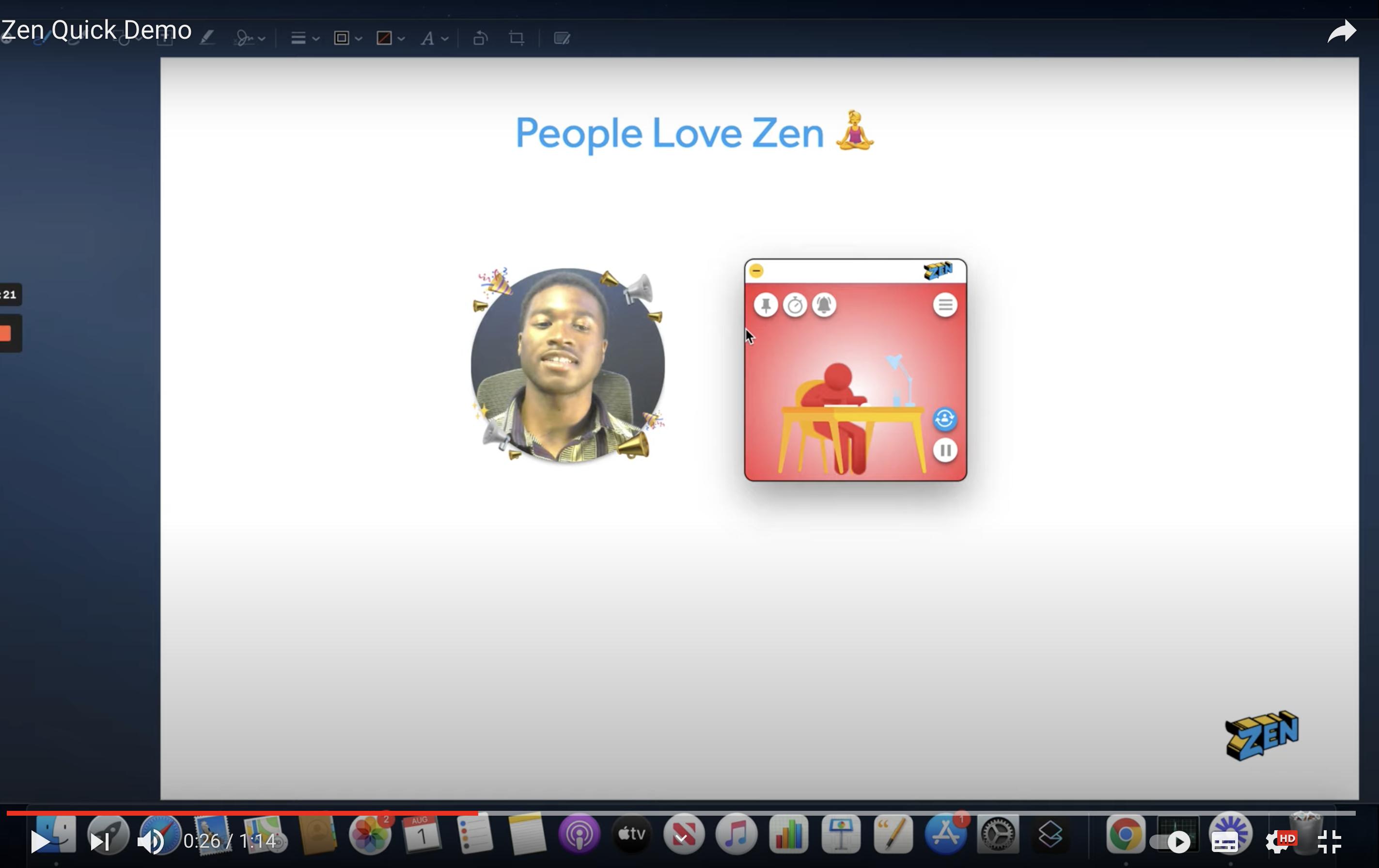Click the annotate note icon in toolbar
Image resolution: width=1379 pixels, height=868 pixels.
(562, 38)
